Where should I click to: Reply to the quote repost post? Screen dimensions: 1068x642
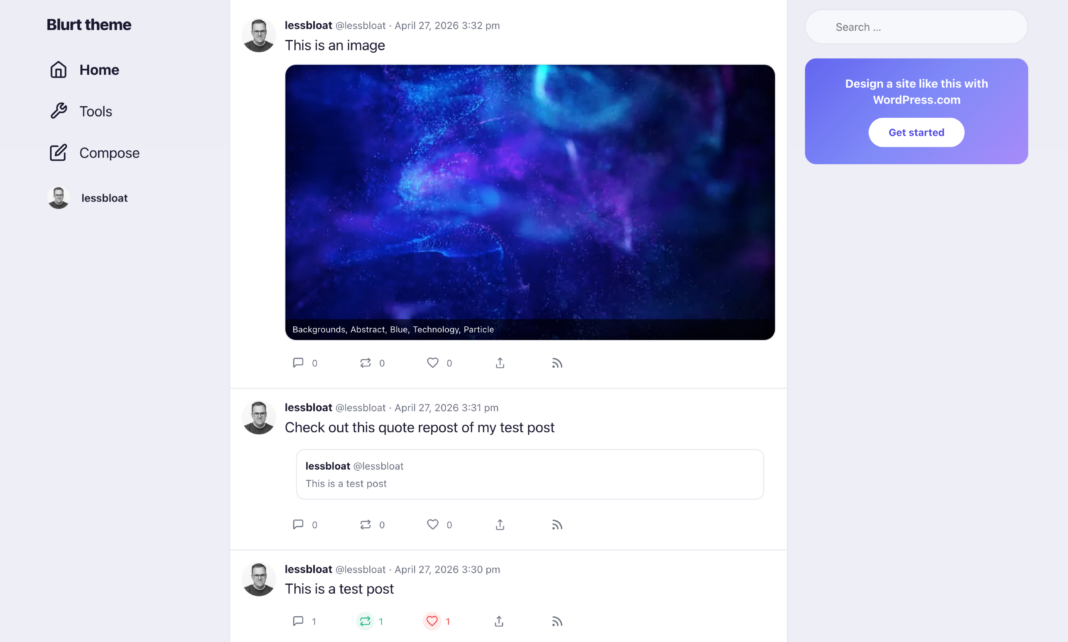pos(298,524)
